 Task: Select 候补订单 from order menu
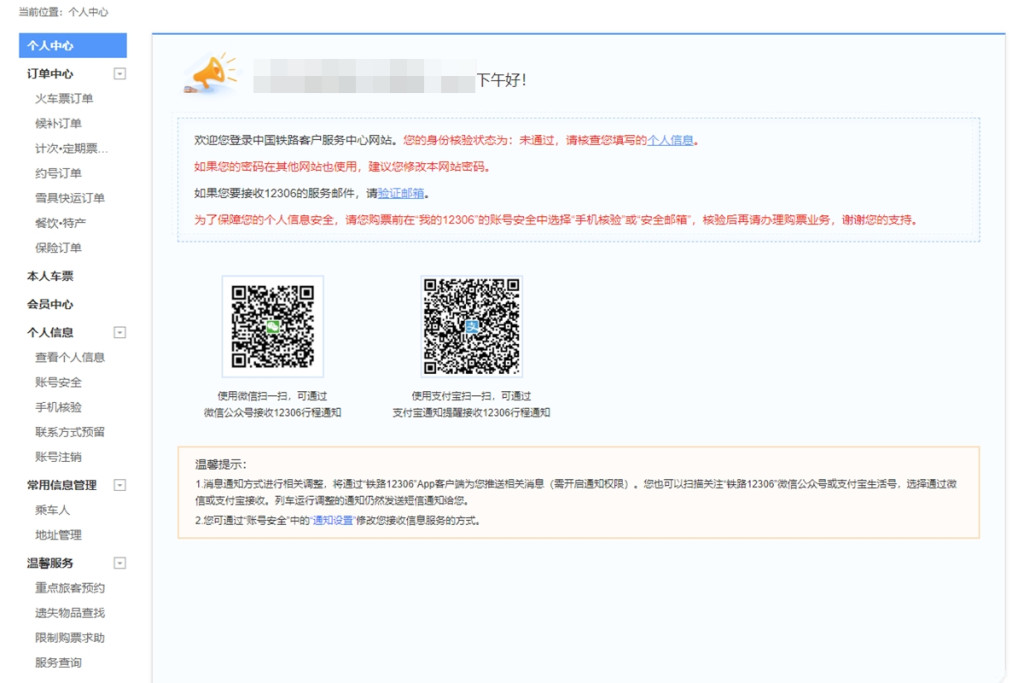(58, 123)
